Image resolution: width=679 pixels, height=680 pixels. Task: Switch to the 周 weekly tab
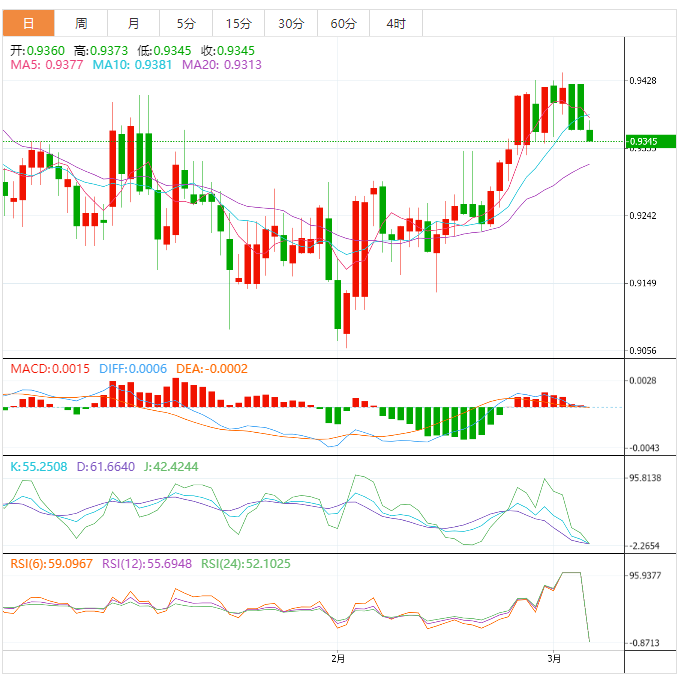point(81,23)
